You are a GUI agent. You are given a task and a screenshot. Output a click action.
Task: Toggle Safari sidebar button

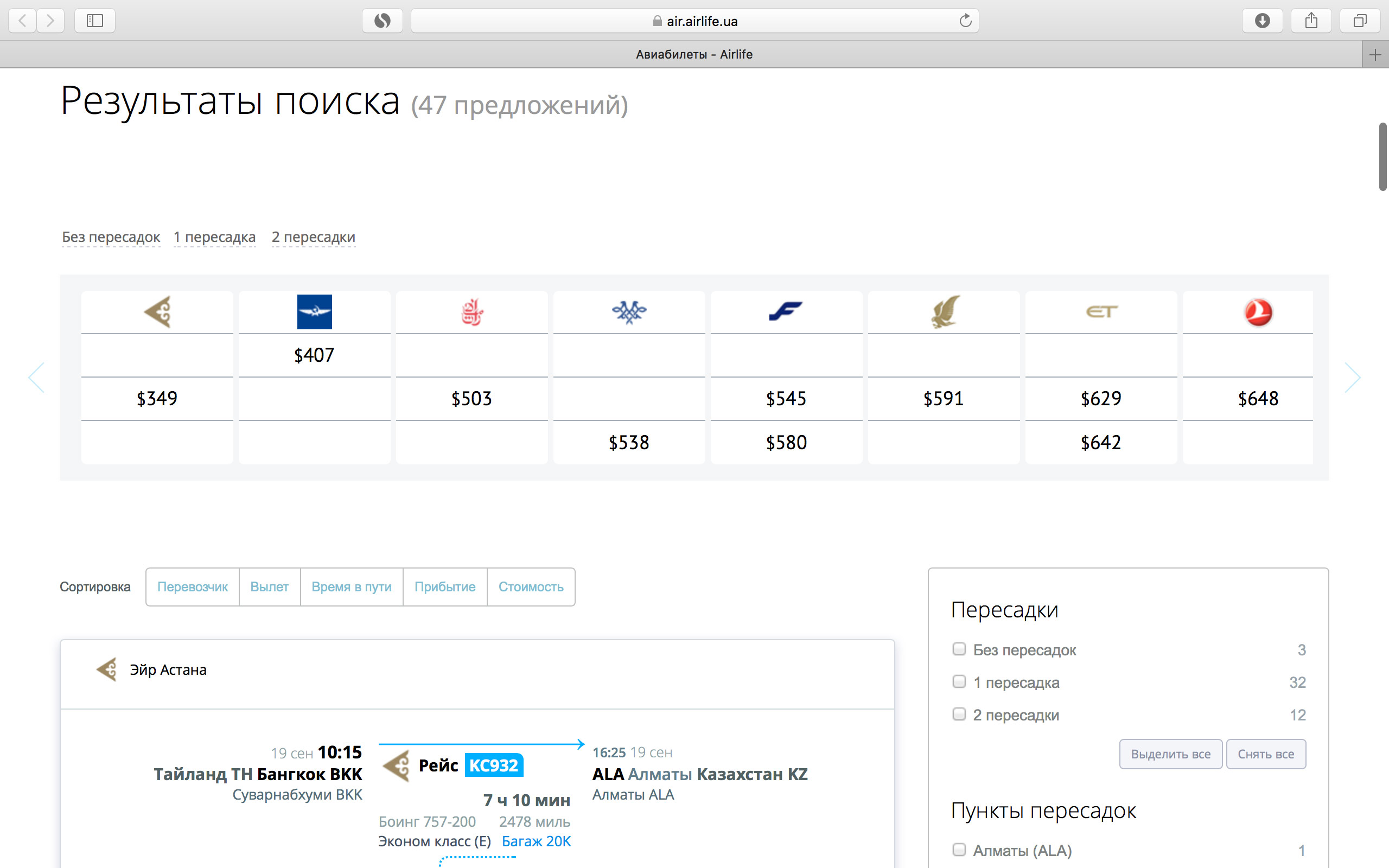pyautogui.click(x=95, y=21)
